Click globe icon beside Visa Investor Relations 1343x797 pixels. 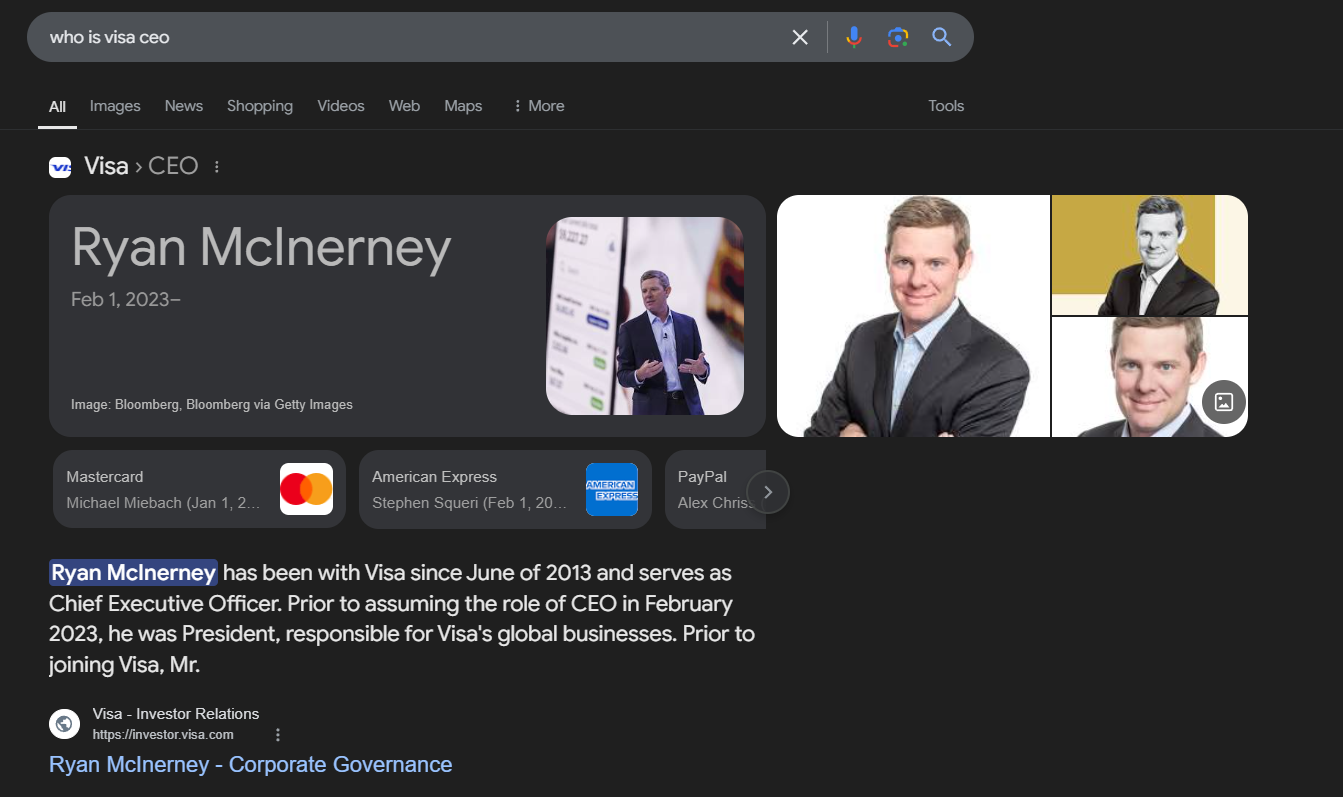pyautogui.click(x=64, y=723)
